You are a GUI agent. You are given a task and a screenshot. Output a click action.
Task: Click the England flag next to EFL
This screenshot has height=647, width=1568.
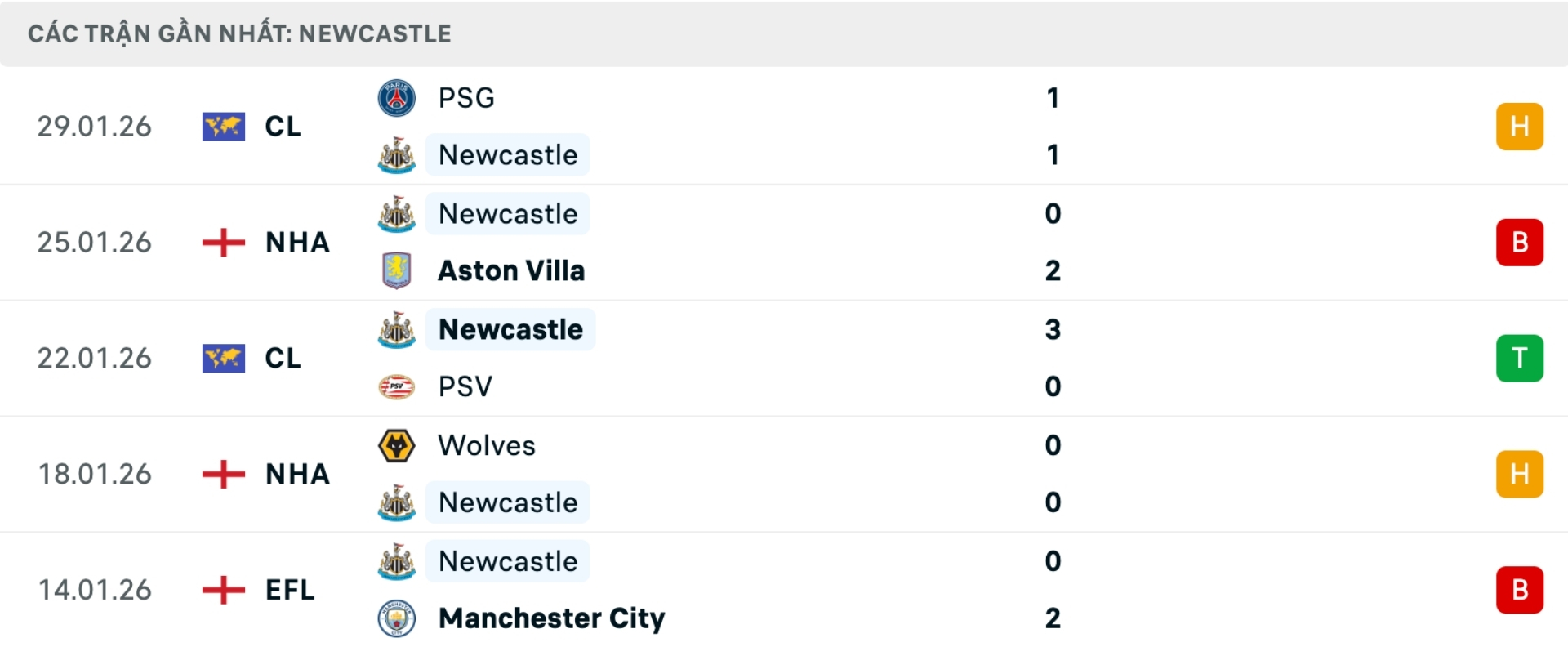click(223, 590)
